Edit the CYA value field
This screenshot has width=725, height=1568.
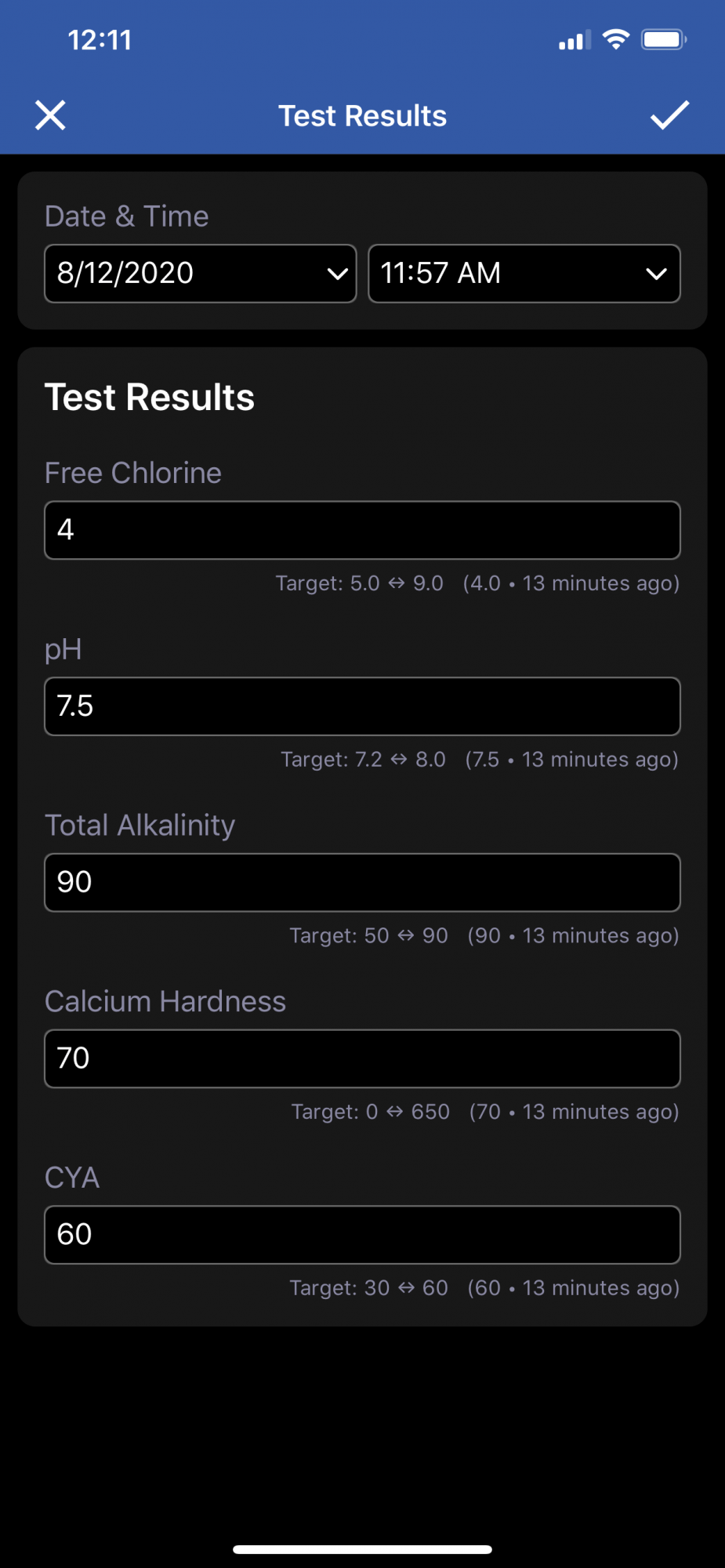[362, 1235]
